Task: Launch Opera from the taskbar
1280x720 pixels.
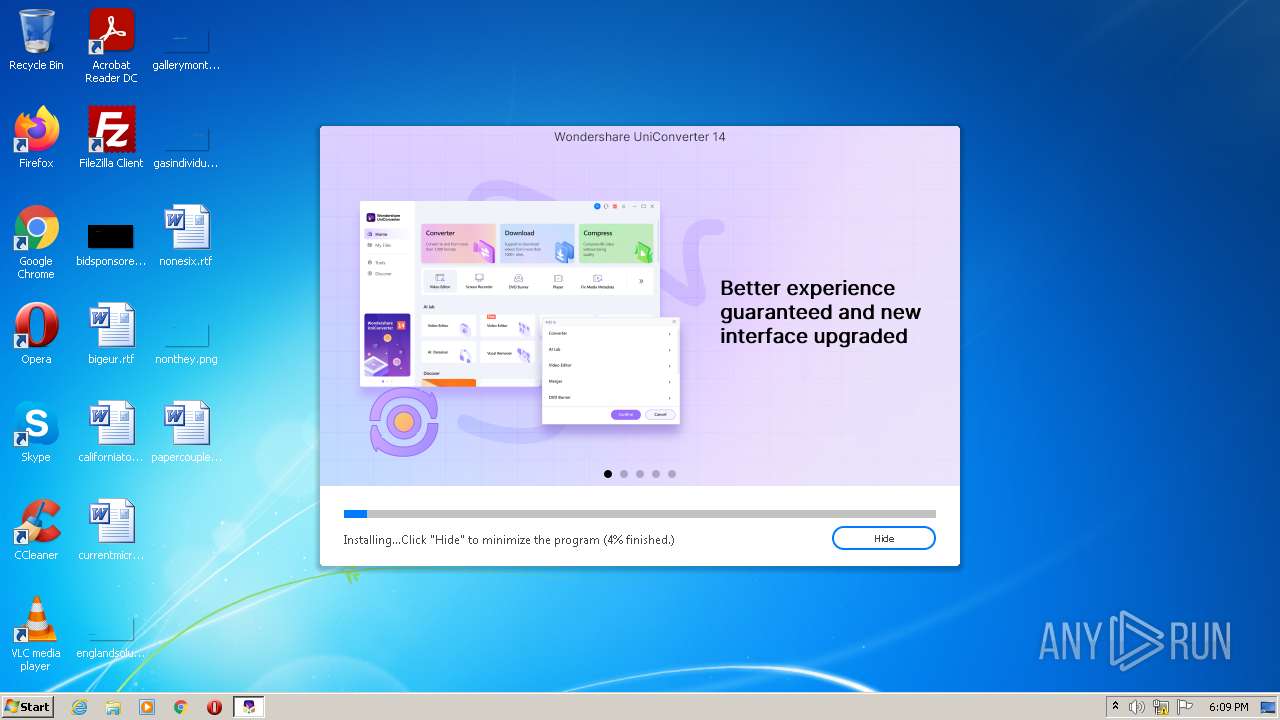Action: click(214, 707)
